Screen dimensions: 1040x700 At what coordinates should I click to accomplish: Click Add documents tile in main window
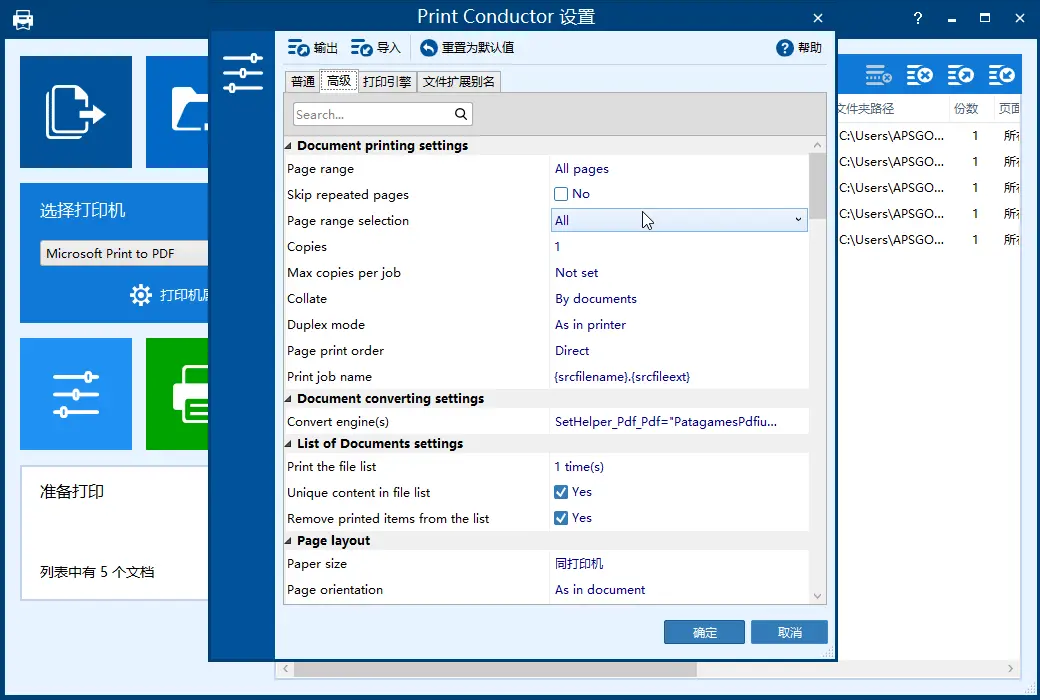pos(76,111)
